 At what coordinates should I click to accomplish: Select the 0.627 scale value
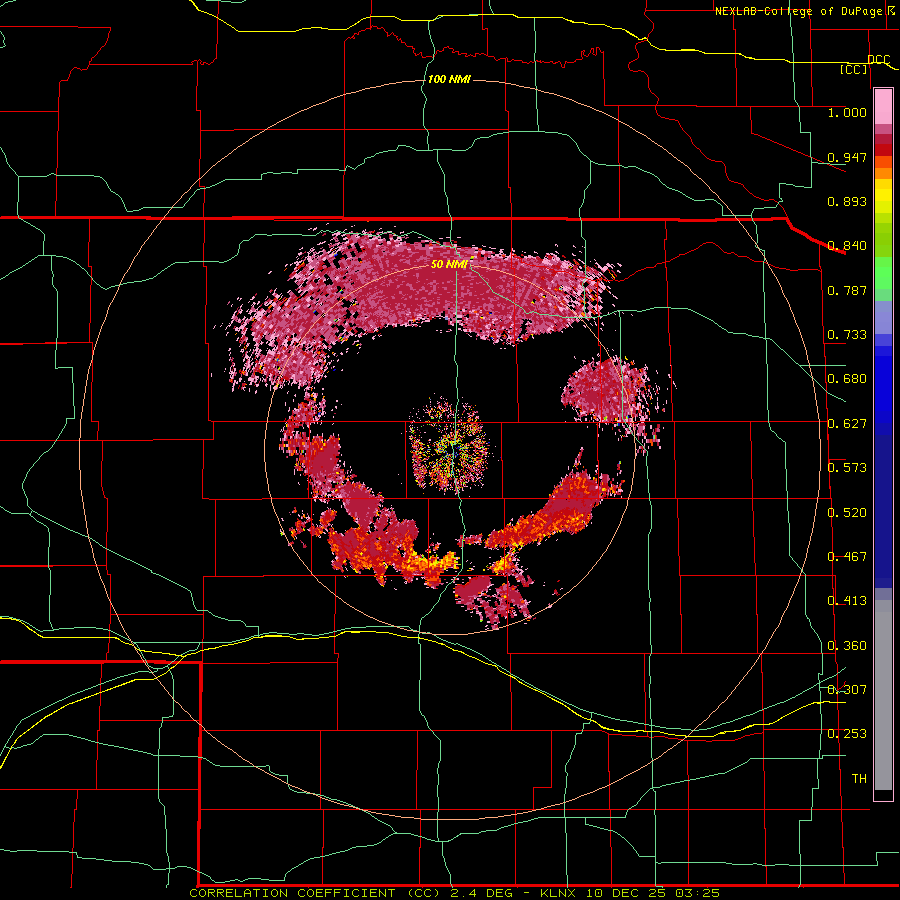click(847, 424)
